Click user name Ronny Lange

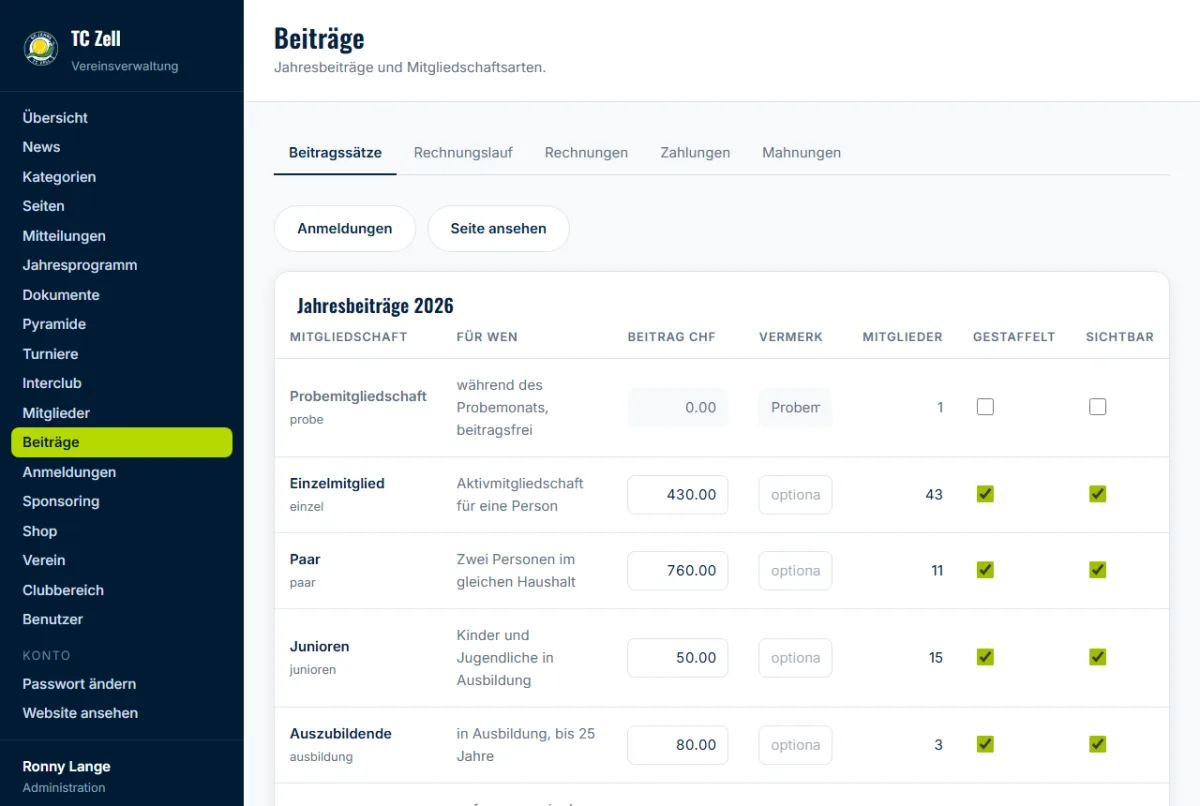coord(67,767)
